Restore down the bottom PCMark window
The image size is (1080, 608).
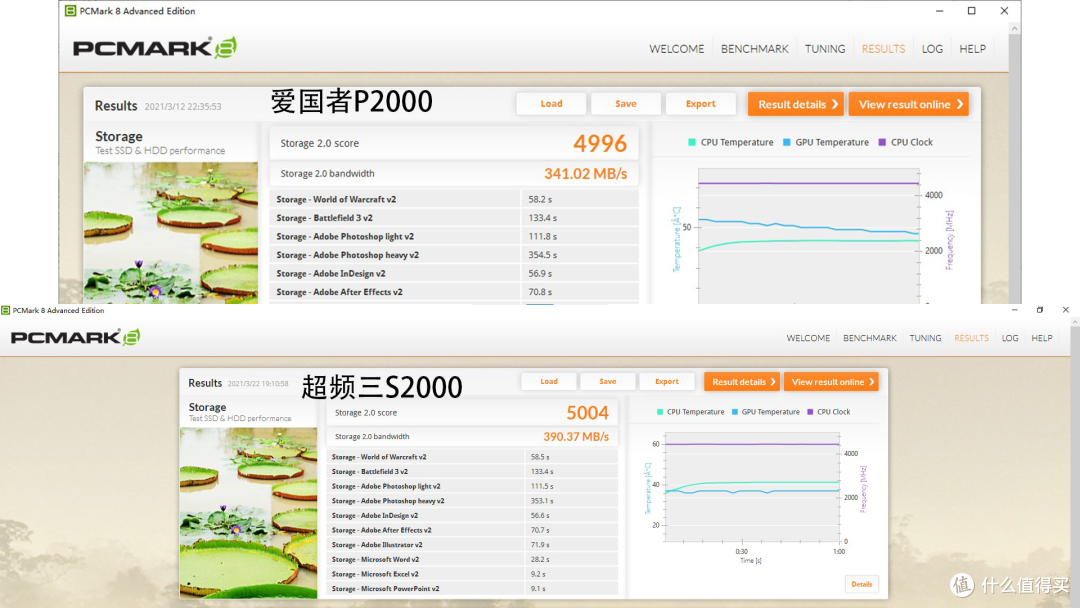coord(1040,311)
